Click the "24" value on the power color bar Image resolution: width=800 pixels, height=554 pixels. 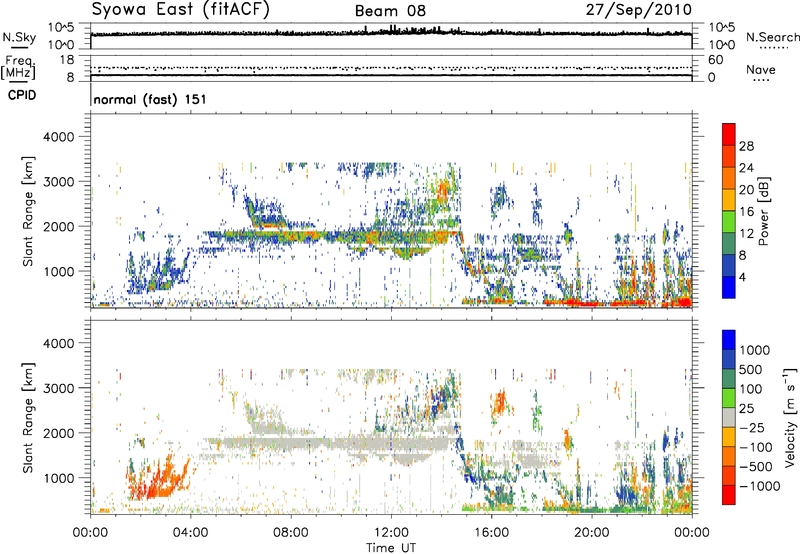[x=746, y=168]
